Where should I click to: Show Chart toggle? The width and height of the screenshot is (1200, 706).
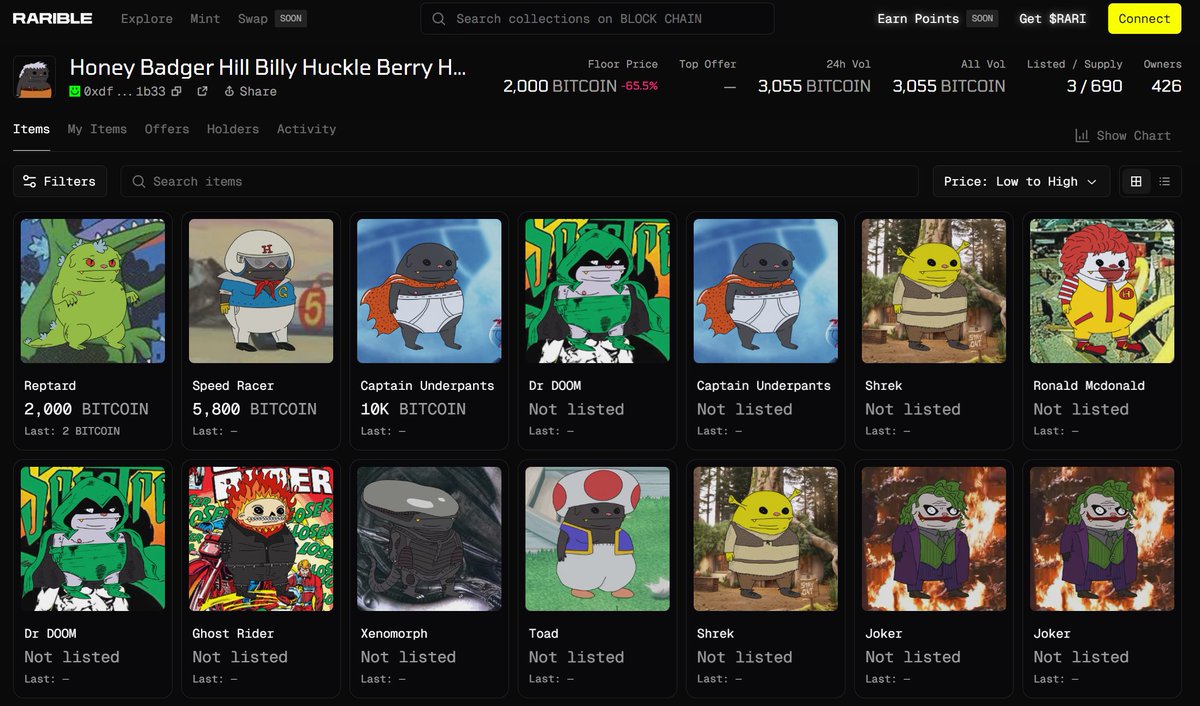1122,135
